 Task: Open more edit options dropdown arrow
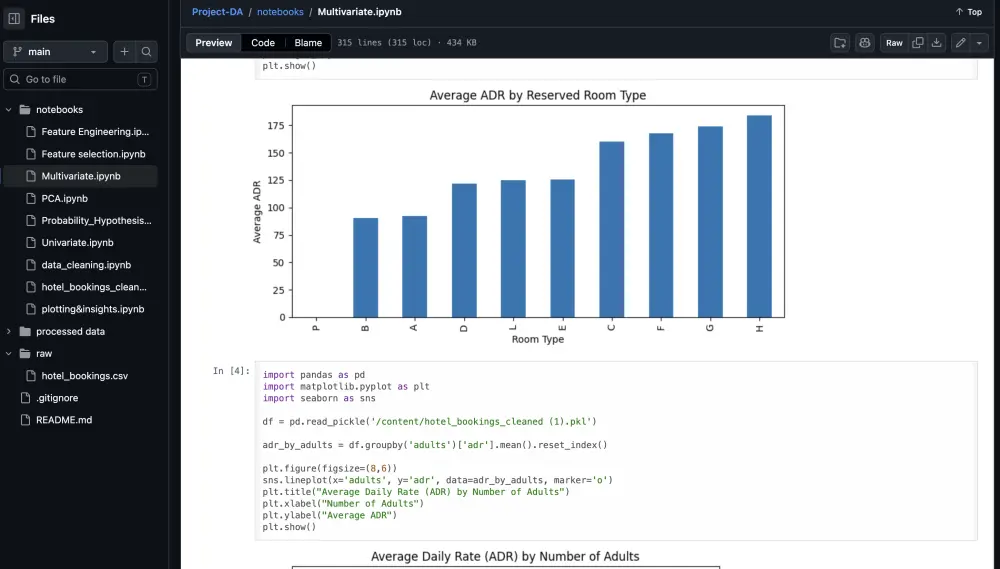click(979, 43)
